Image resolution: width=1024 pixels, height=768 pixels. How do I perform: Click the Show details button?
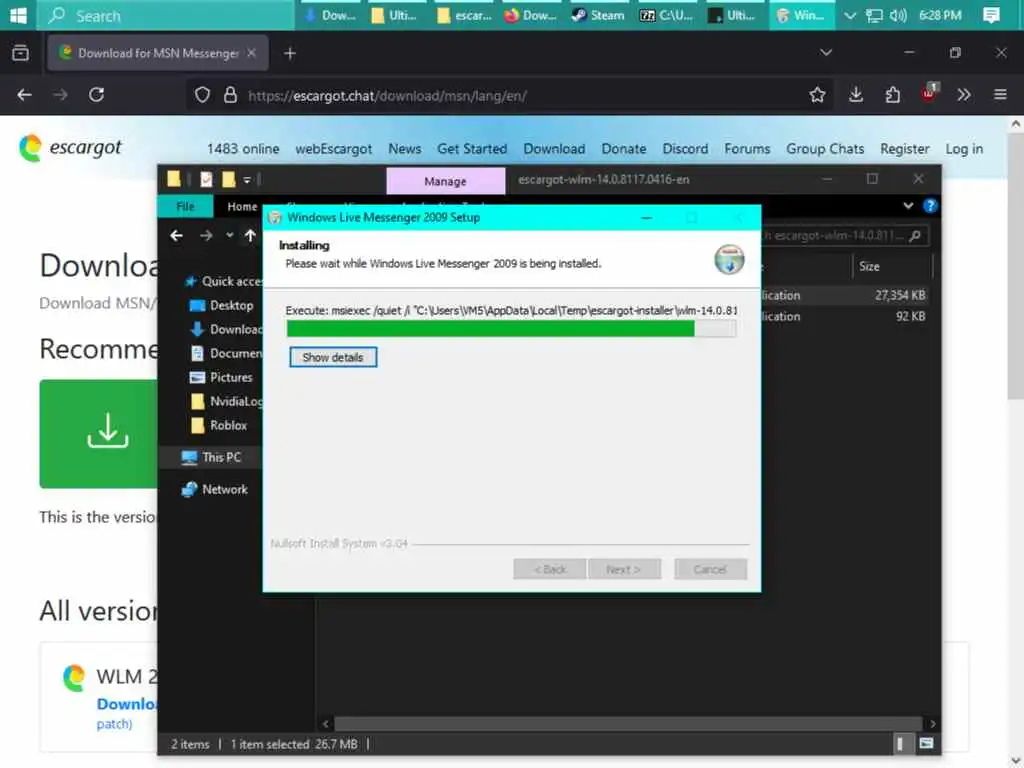coord(333,357)
